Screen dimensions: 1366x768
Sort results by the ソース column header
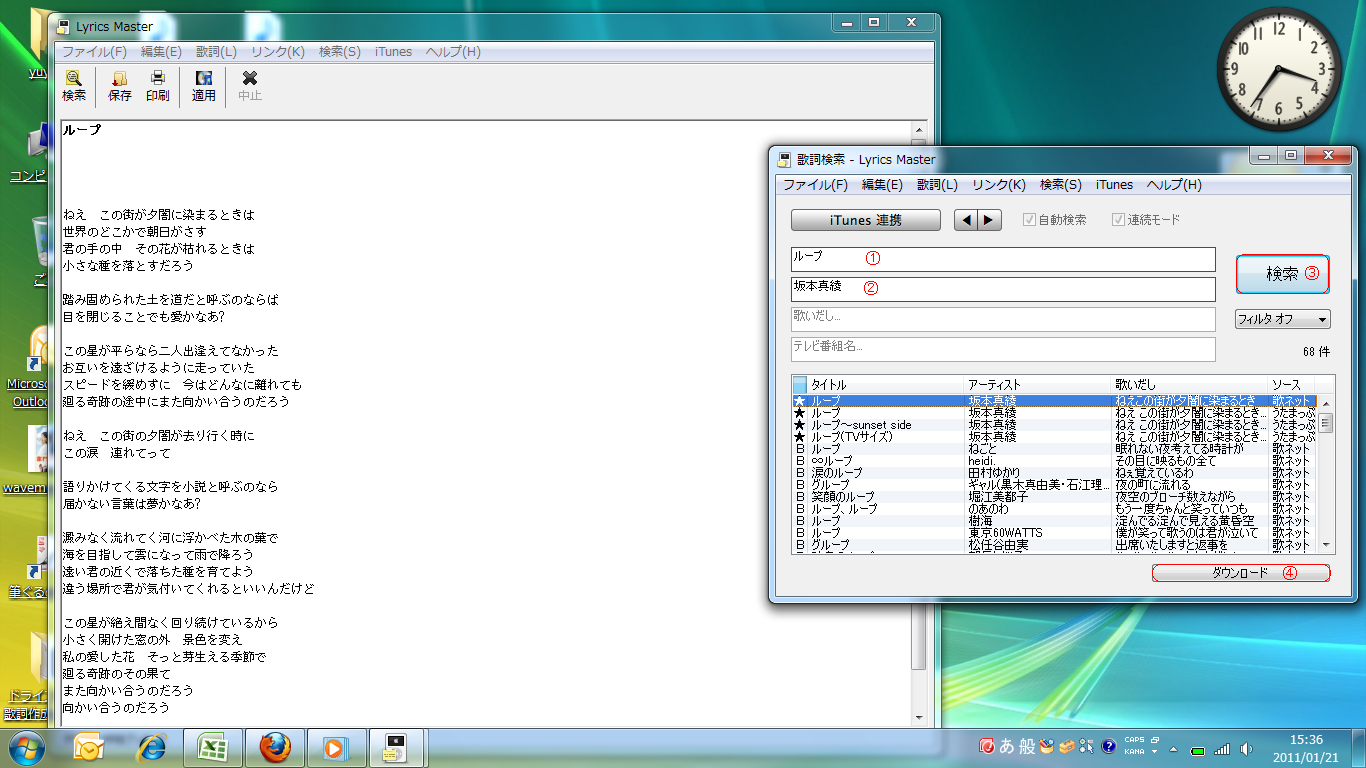click(1293, 385)
